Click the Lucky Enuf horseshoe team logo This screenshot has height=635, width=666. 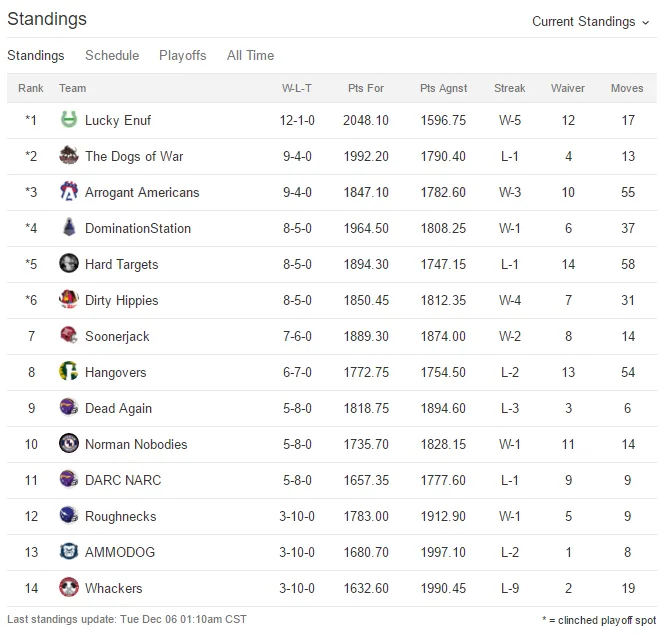68,120
